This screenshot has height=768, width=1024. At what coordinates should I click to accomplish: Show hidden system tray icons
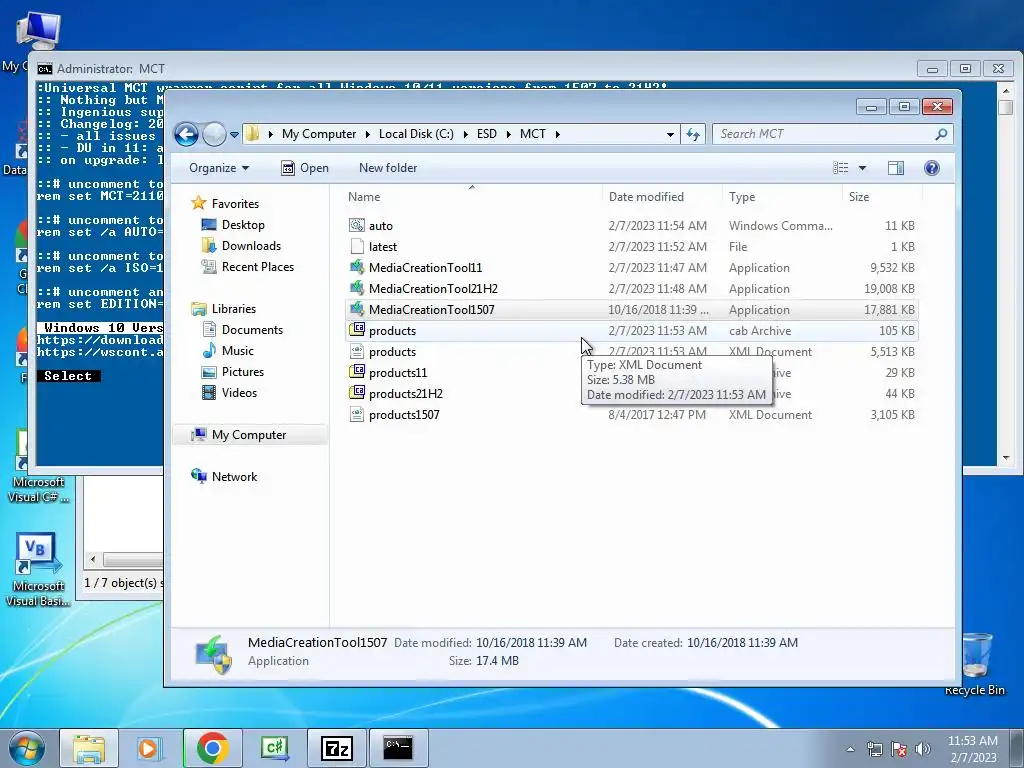tap(850, 749)
